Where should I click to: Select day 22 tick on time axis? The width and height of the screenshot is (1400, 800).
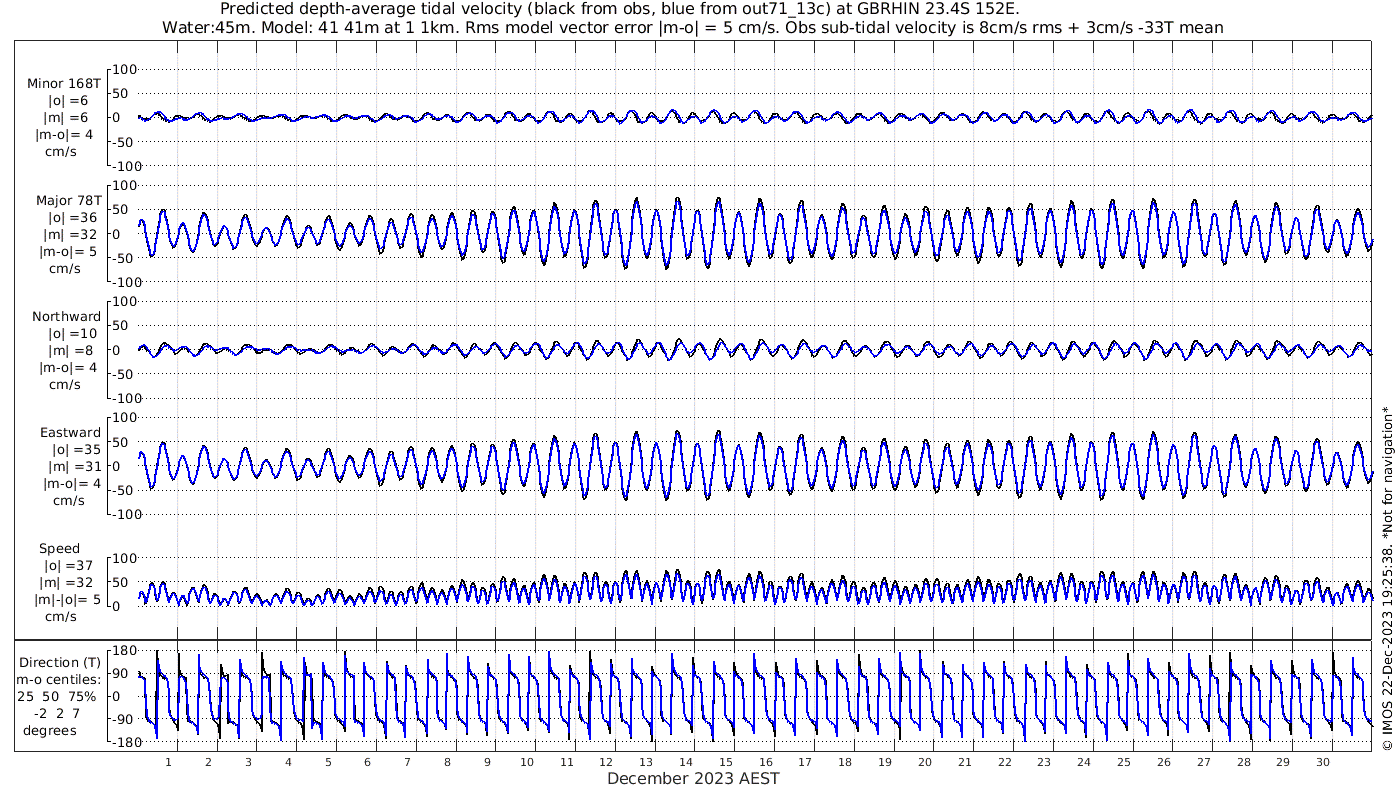(1004, 762)
